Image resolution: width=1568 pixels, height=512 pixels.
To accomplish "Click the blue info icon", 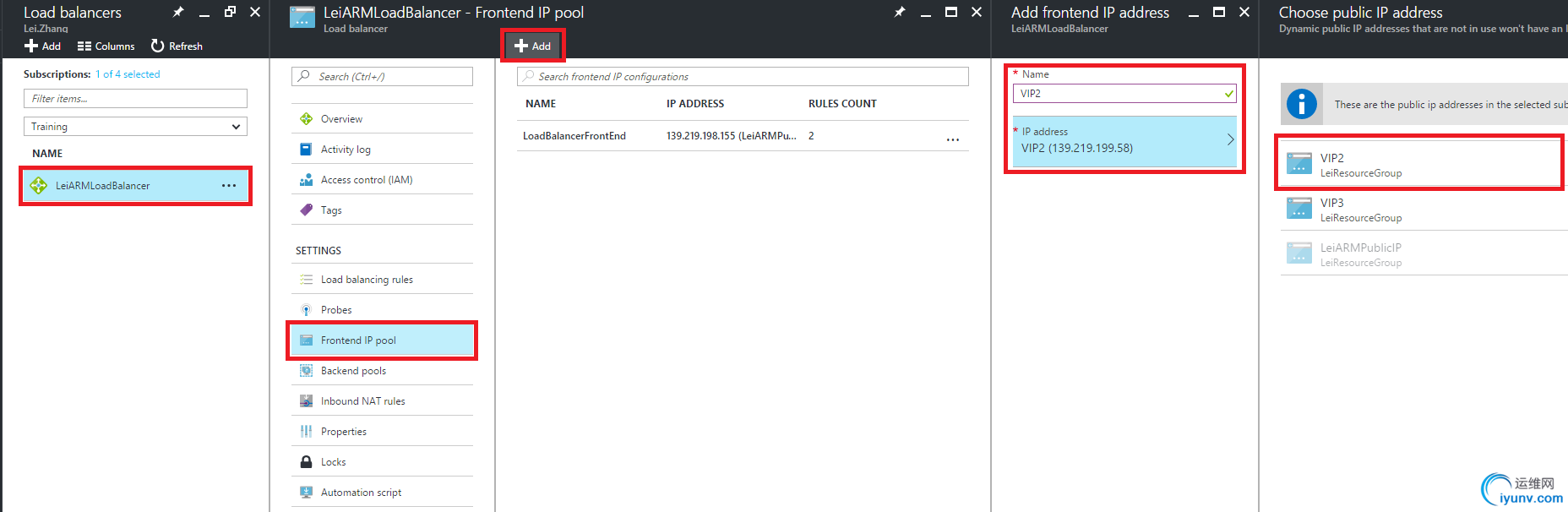I will point(1302,105).
